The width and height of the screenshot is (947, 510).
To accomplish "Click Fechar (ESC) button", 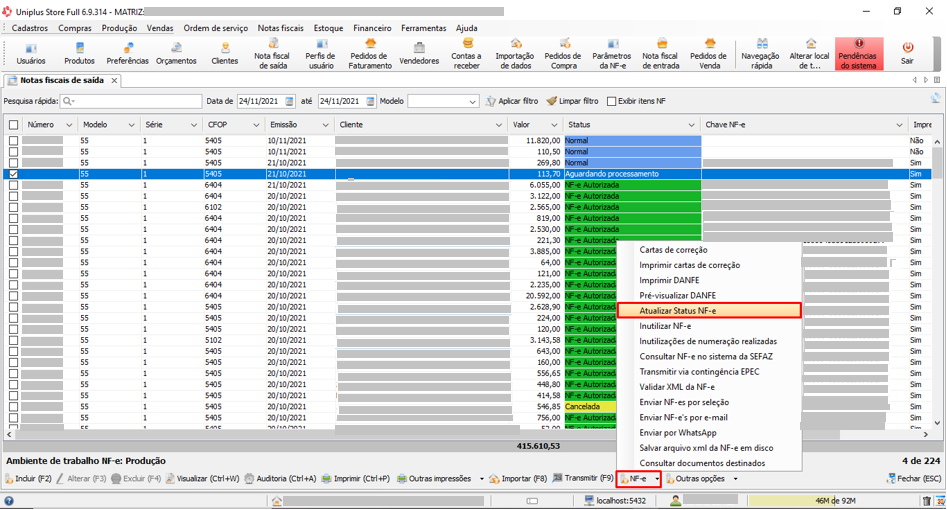I will (x=914, y=479).
